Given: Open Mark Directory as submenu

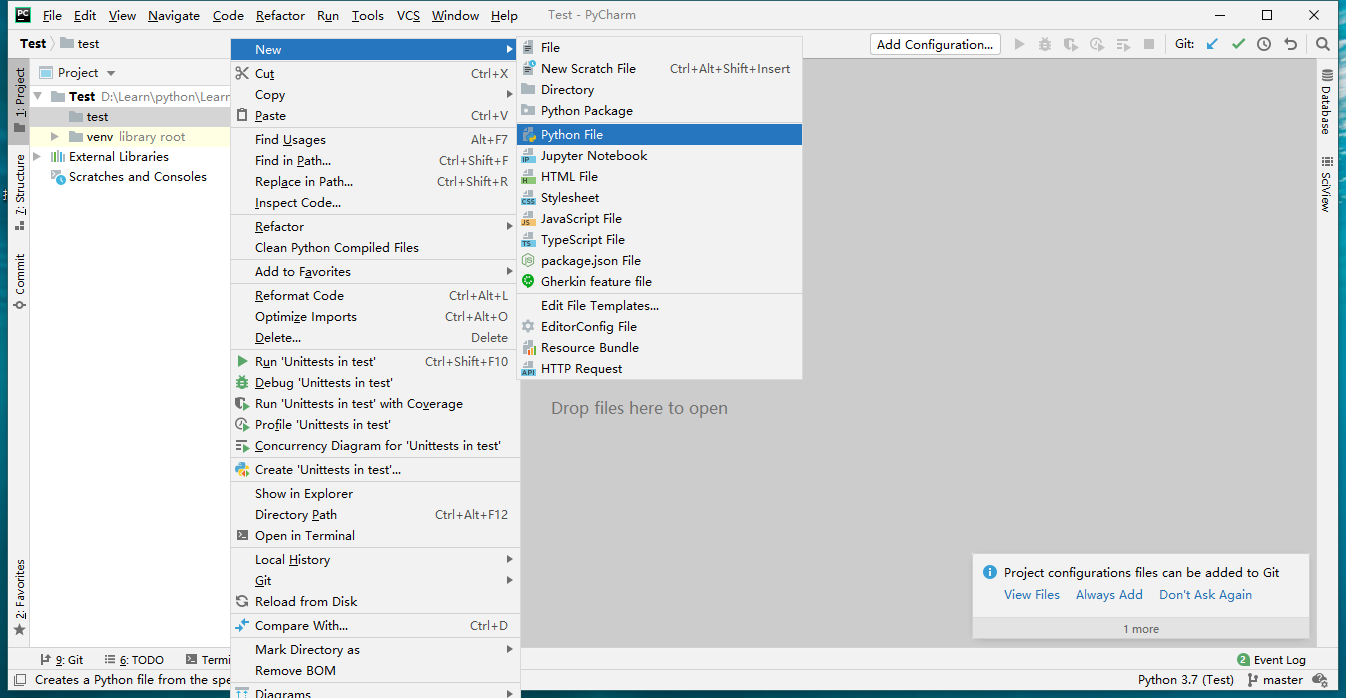Looking at the screenshot, I should (374, 650).
